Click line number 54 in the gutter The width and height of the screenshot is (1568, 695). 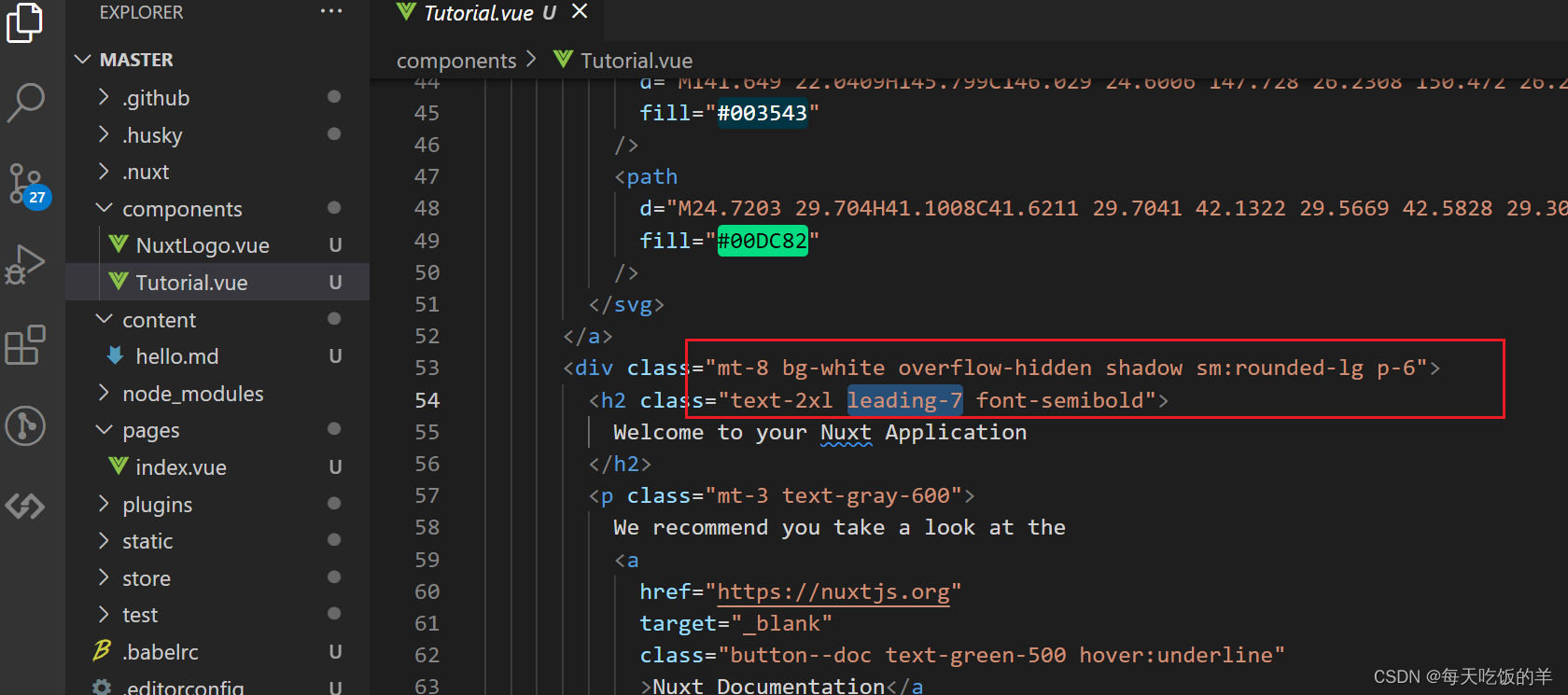[x=427, y=400]
